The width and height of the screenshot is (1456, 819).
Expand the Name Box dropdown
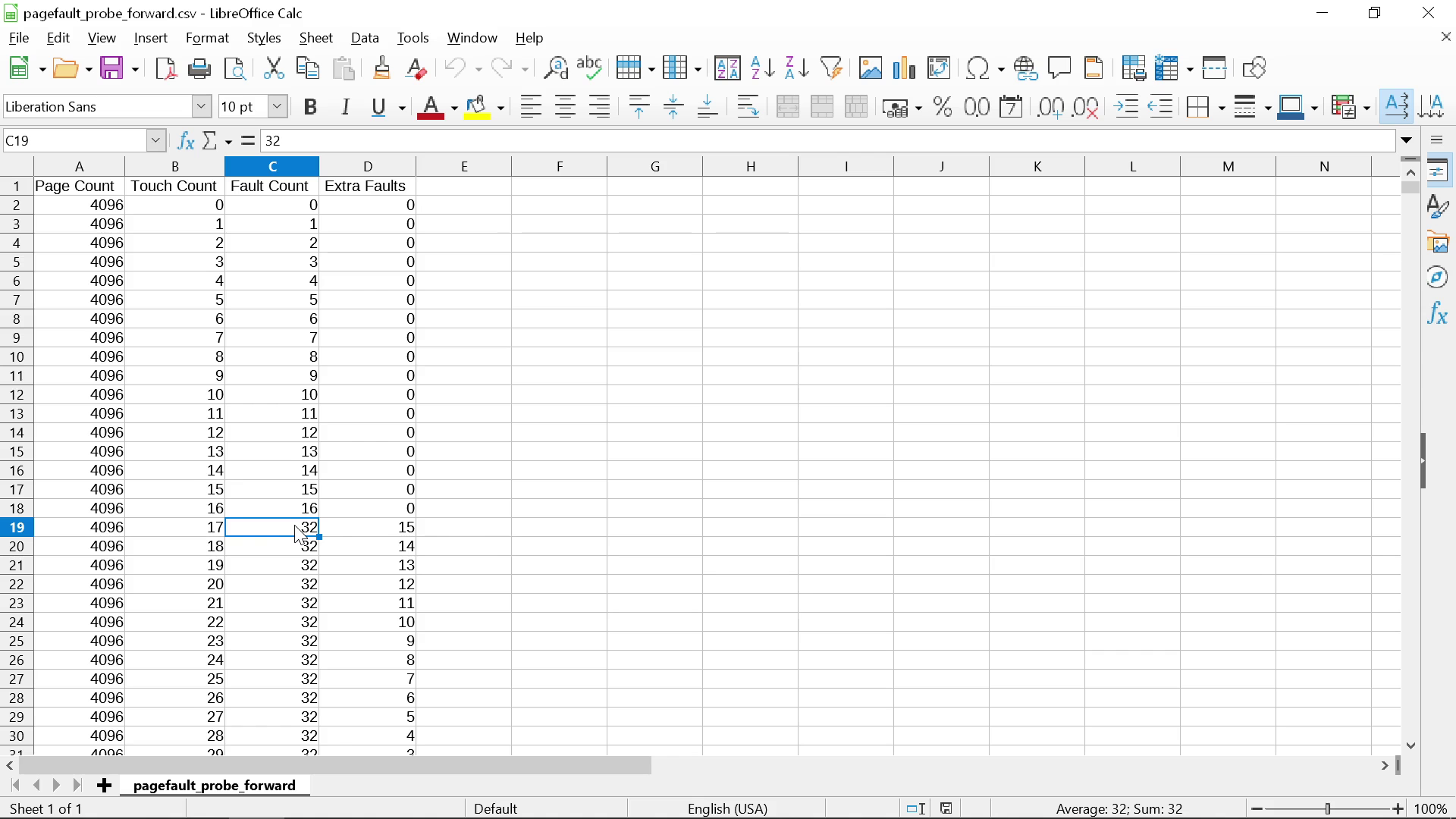click(156, 141)
